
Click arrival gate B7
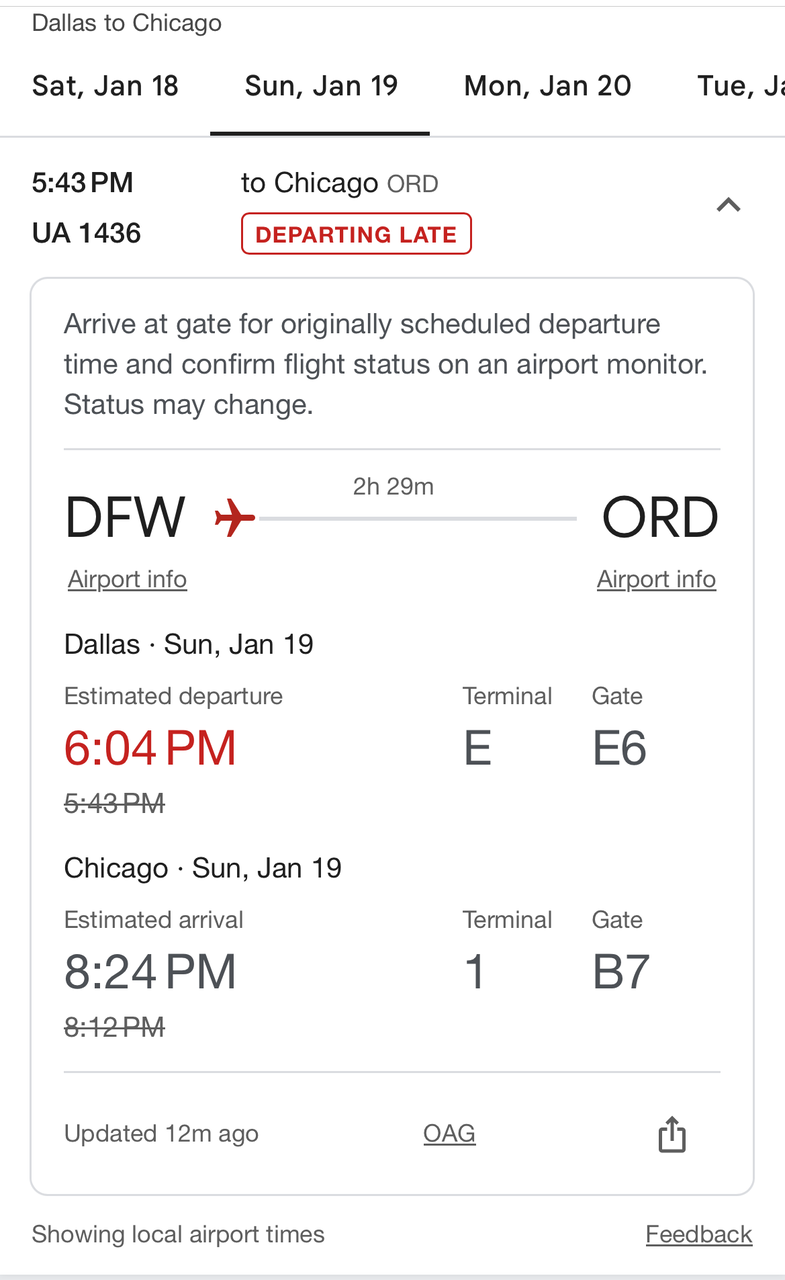click(x=621, y=972)
